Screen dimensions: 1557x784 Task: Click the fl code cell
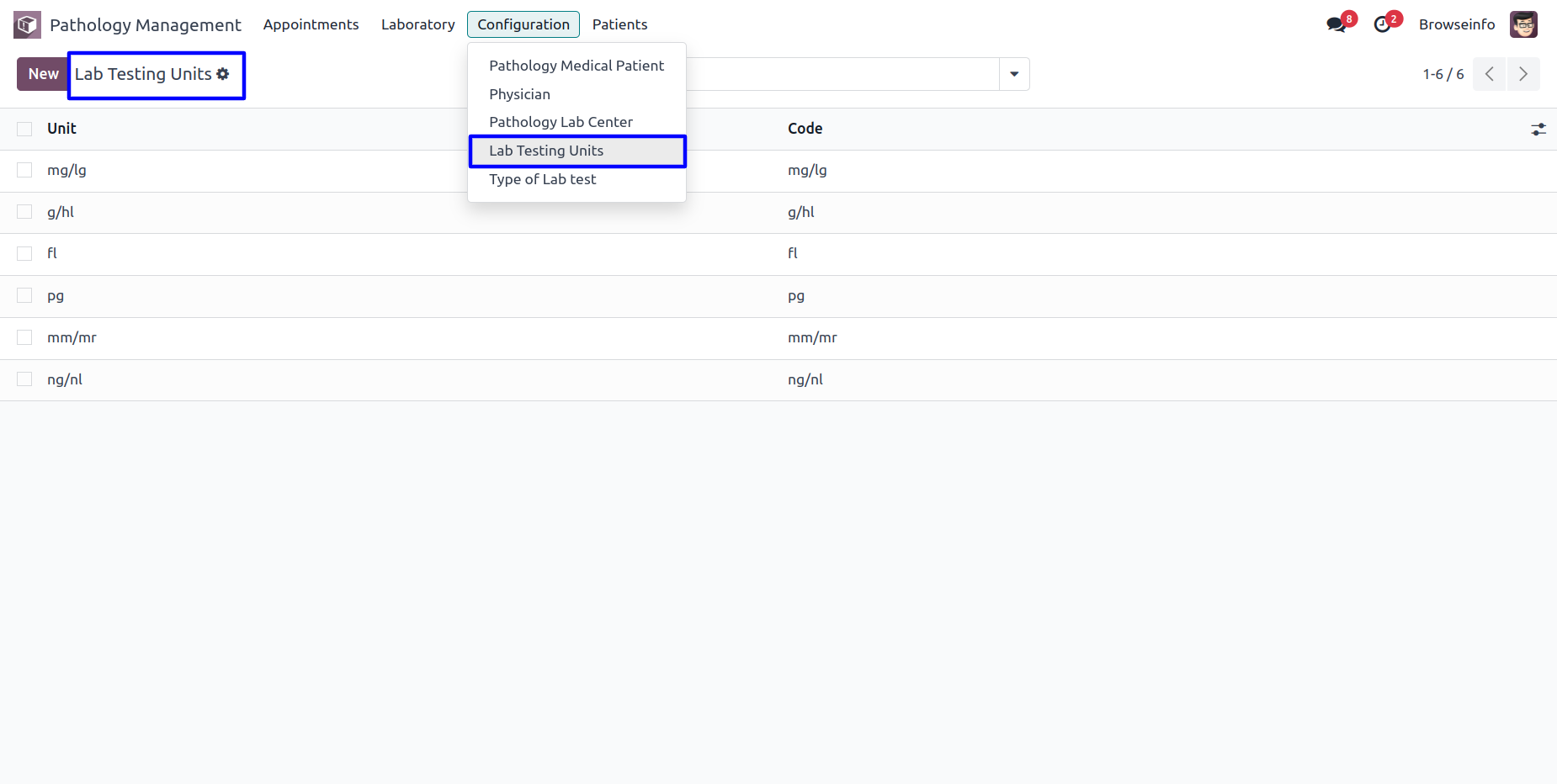[x=793, y=253]
